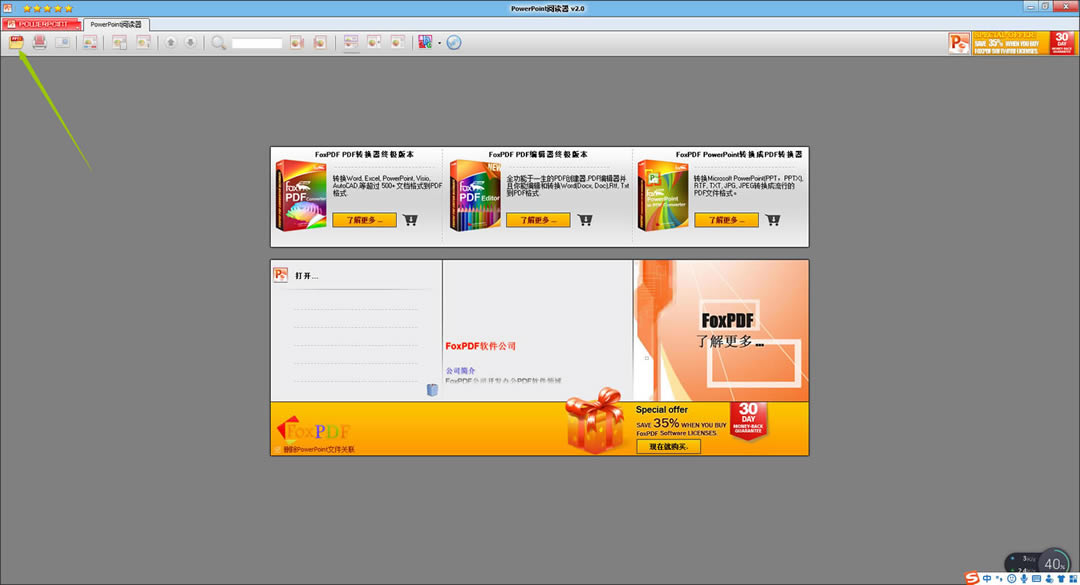
Task: Click the 现在就购买 buy now button
Action: click(668, 446)
